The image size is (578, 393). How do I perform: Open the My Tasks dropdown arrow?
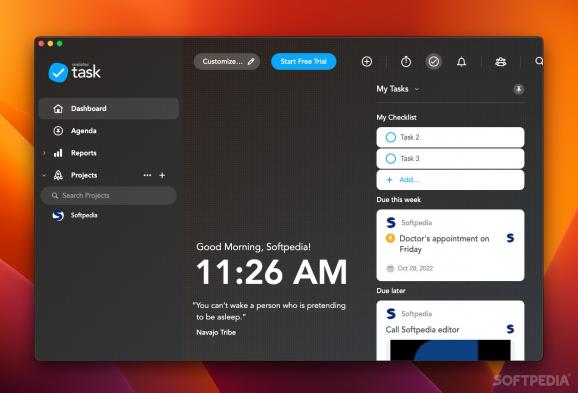[417, 89]
